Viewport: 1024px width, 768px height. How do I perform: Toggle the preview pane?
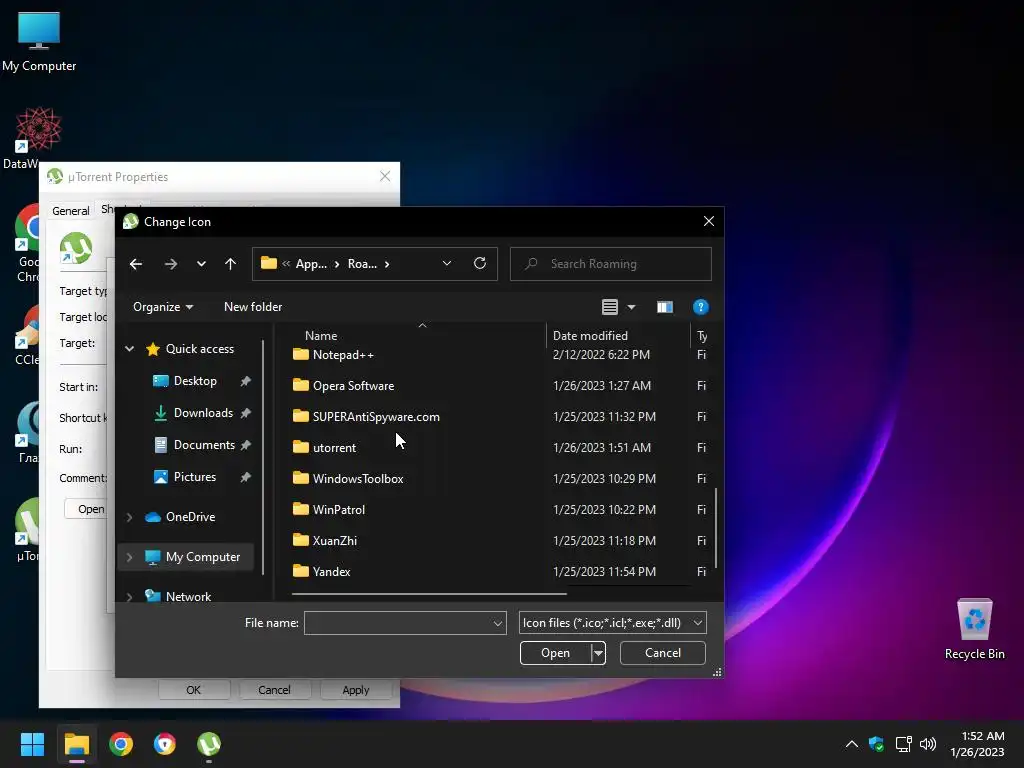[665, 307]
